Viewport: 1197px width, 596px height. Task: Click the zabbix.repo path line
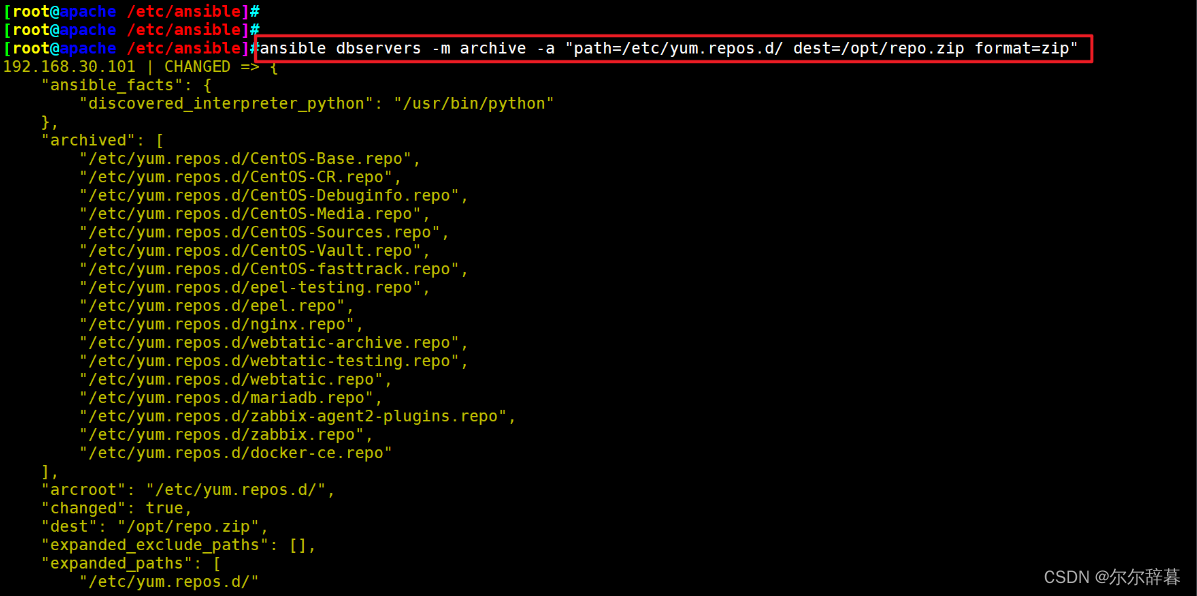[x=227, y=434]
